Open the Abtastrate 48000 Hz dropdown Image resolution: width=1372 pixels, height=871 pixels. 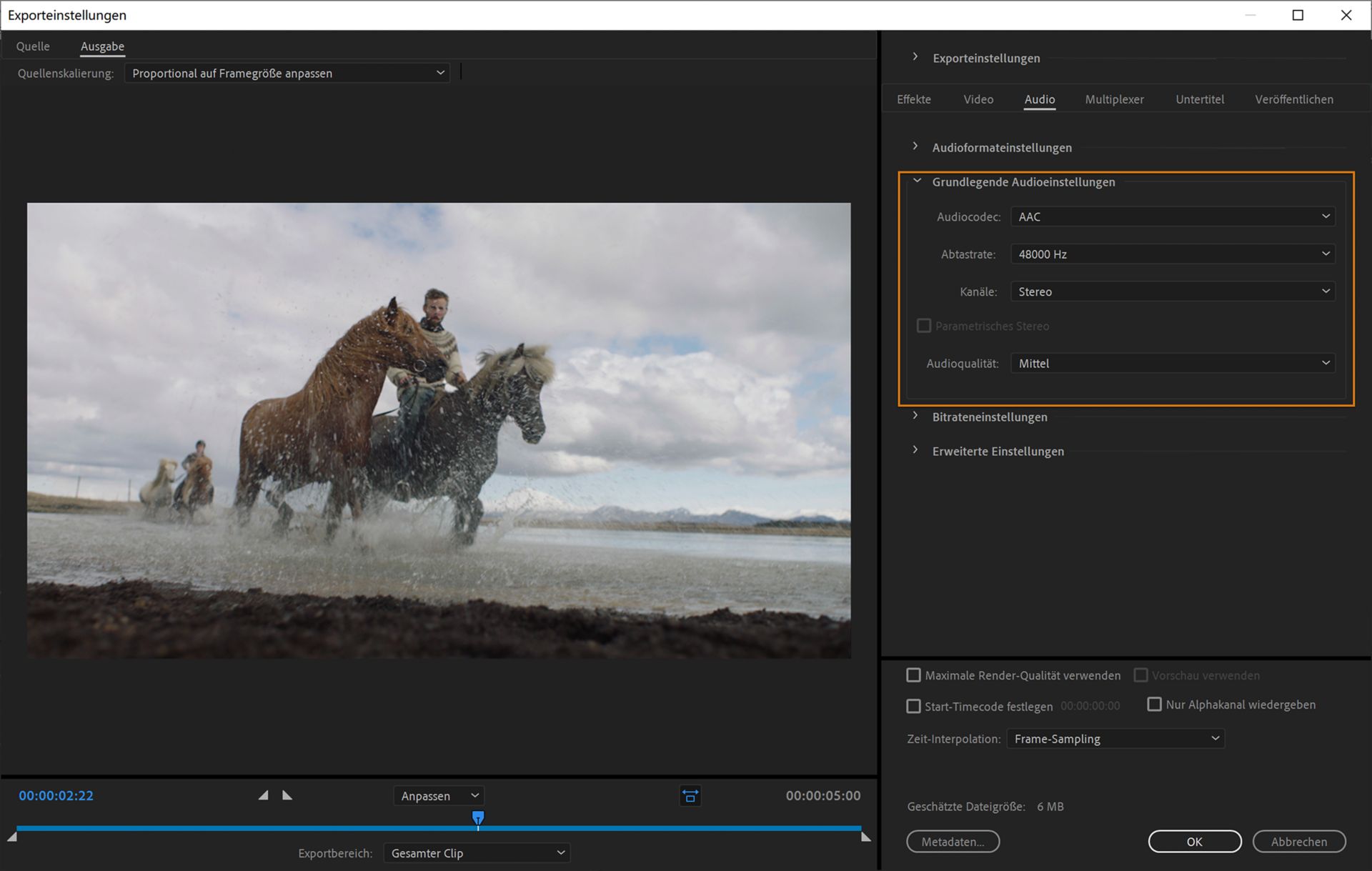click(x=1172, y=254)
